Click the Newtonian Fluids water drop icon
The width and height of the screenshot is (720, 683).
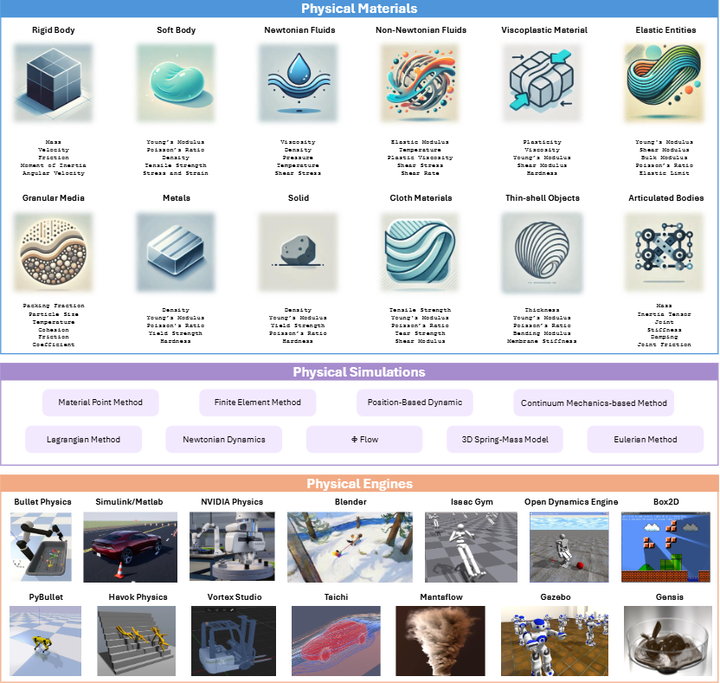point(298,83)
